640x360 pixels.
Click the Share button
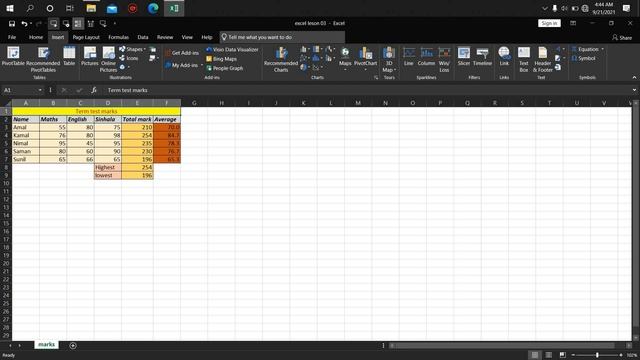(622, 38)
